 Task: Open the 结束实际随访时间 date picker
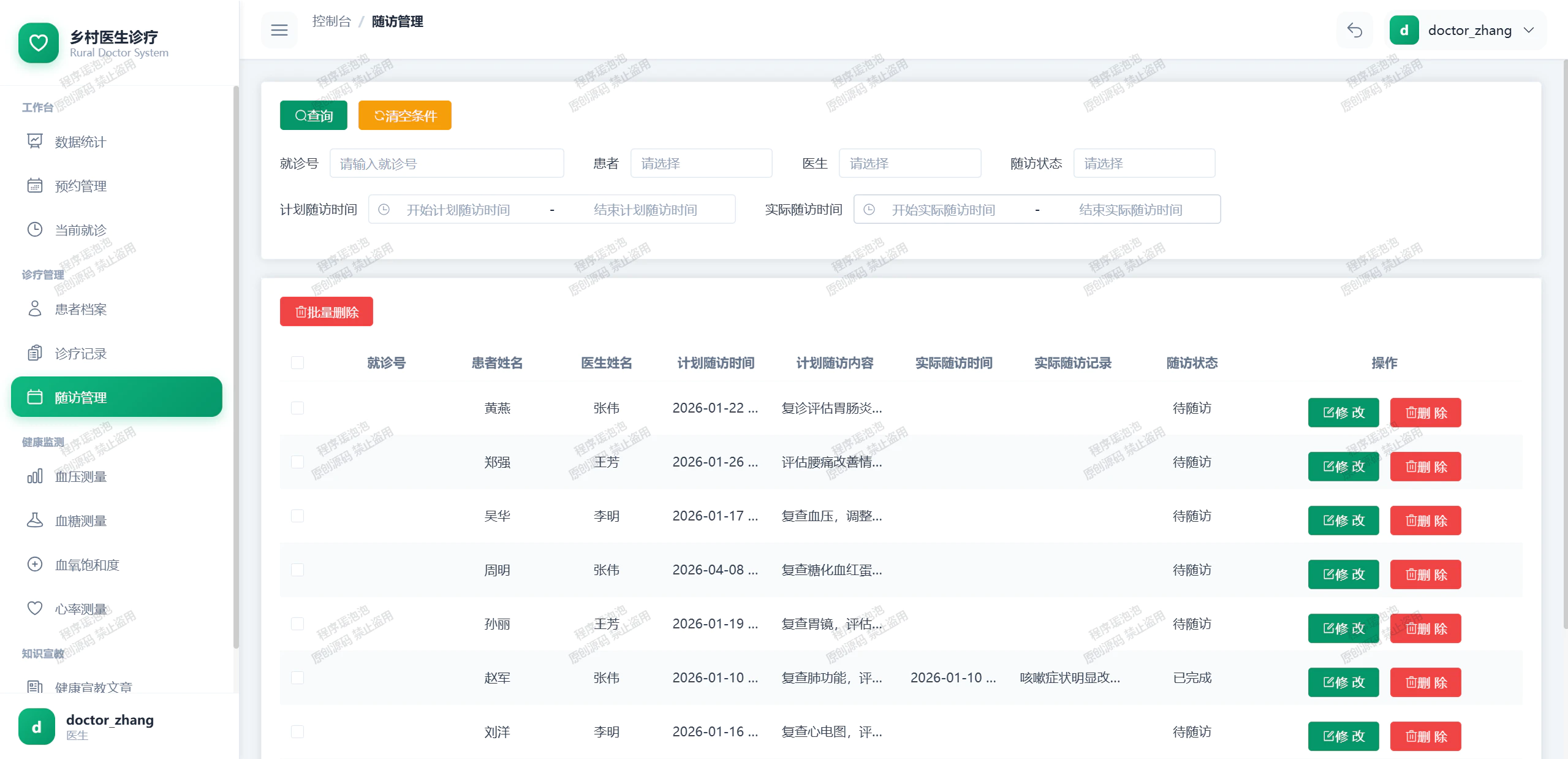pyautogui.click(x=1131, y=210)
